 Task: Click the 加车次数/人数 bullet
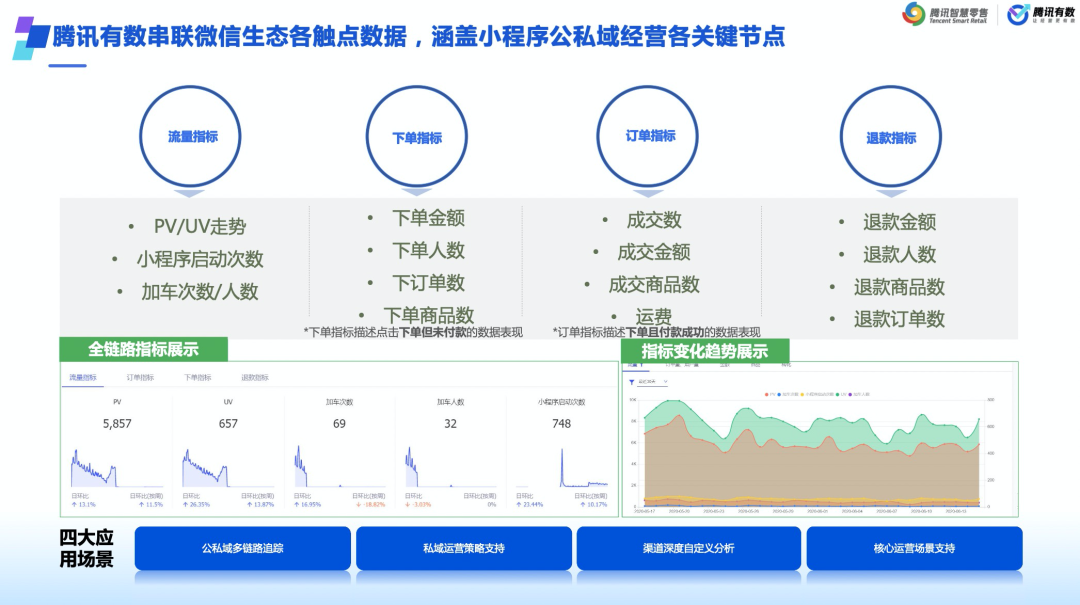pyautogui.click(x=200, y=291)
